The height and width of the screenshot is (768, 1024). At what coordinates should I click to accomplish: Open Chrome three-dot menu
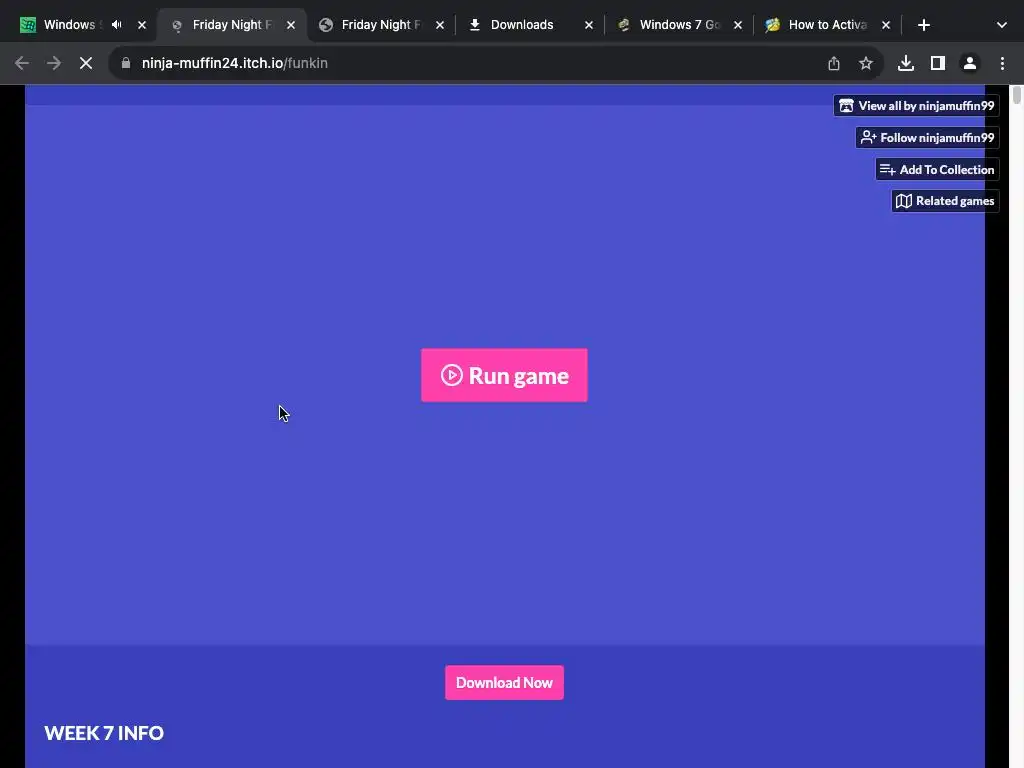pos(1002,63)
